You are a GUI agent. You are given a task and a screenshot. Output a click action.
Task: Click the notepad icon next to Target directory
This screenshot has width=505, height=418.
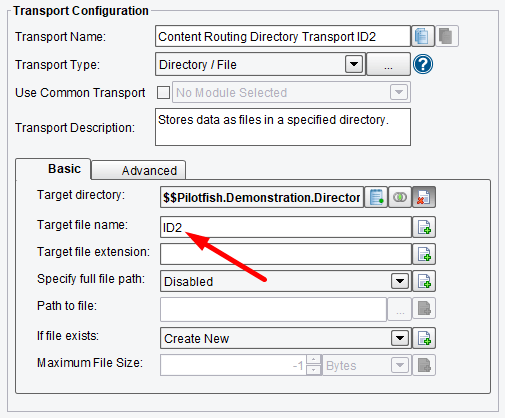(x=376, y=197)
